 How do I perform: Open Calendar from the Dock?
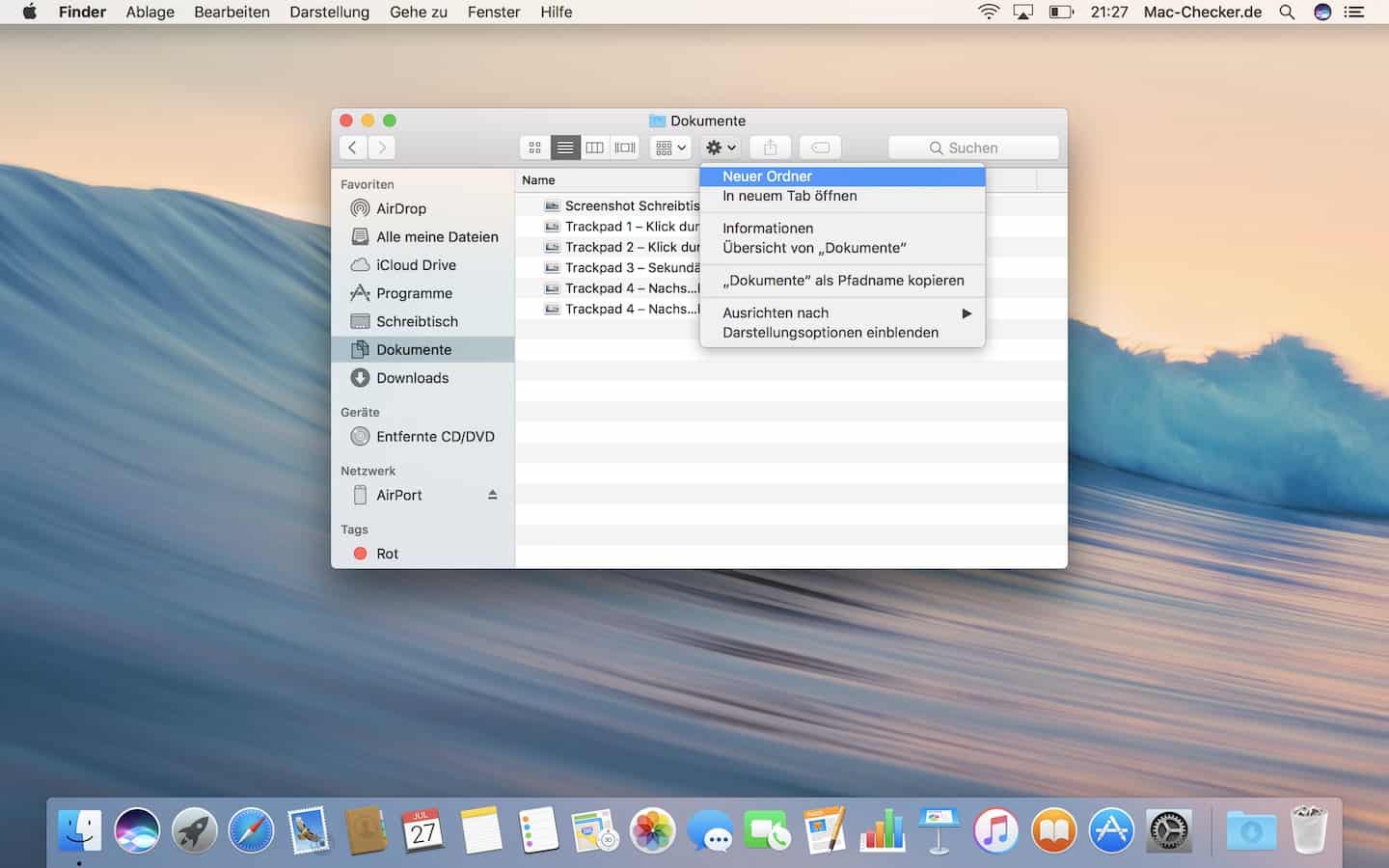[x=423, y=830]
